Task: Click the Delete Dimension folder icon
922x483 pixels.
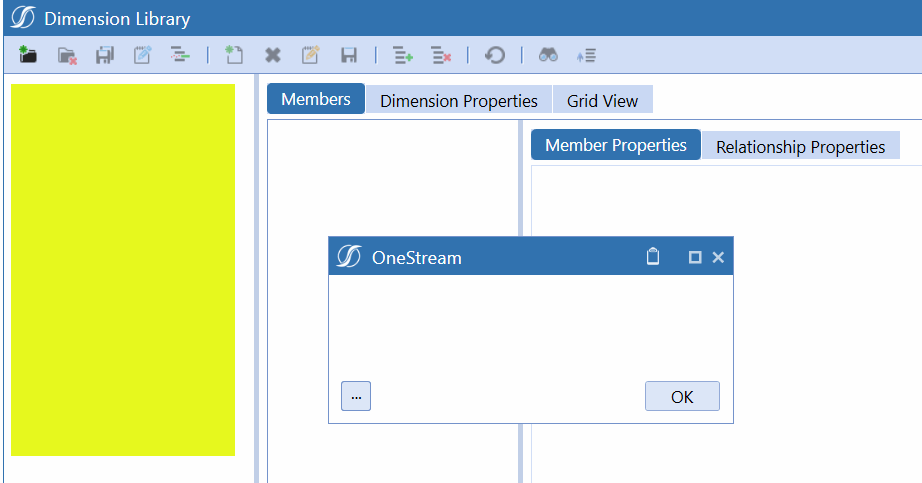Action: (67, 55)
